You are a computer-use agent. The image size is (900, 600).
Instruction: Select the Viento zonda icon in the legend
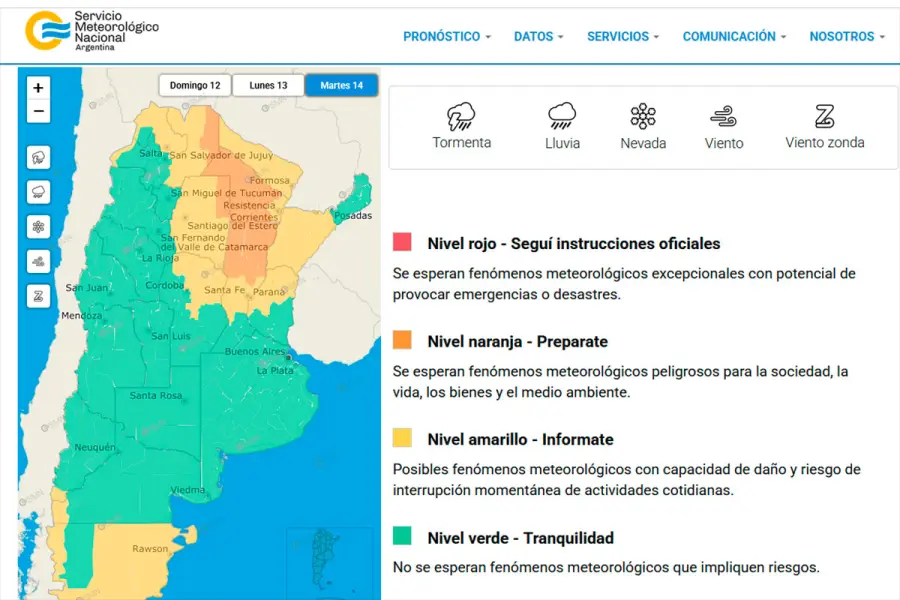point(824,117)
